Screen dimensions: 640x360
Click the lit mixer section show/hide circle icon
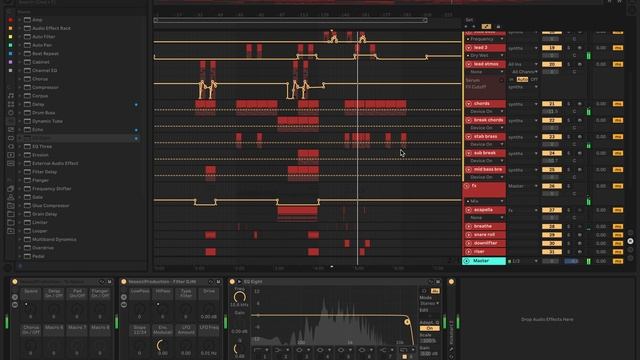(x=630, y=241)
